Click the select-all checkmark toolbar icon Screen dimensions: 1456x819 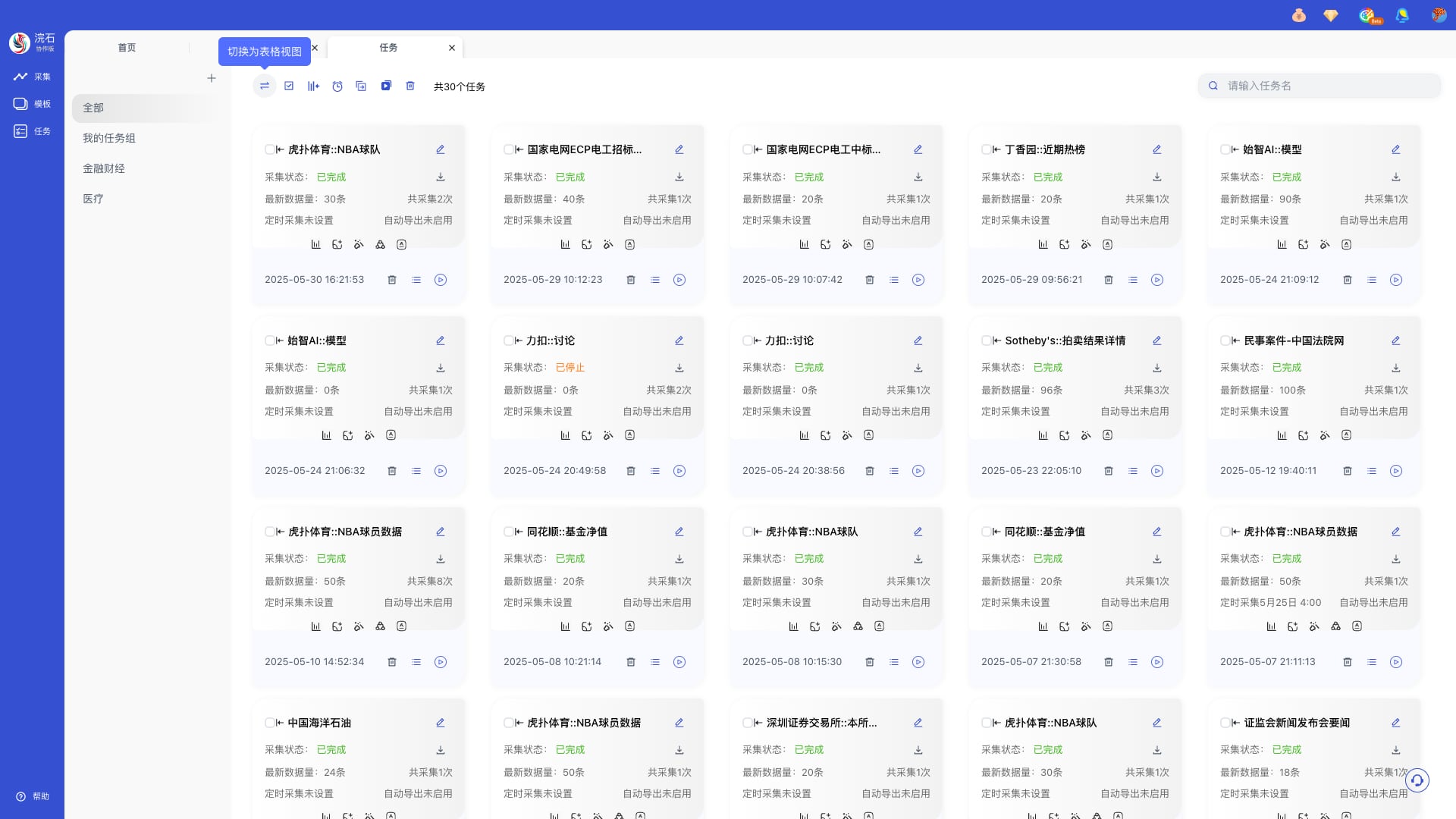point(289,86)
